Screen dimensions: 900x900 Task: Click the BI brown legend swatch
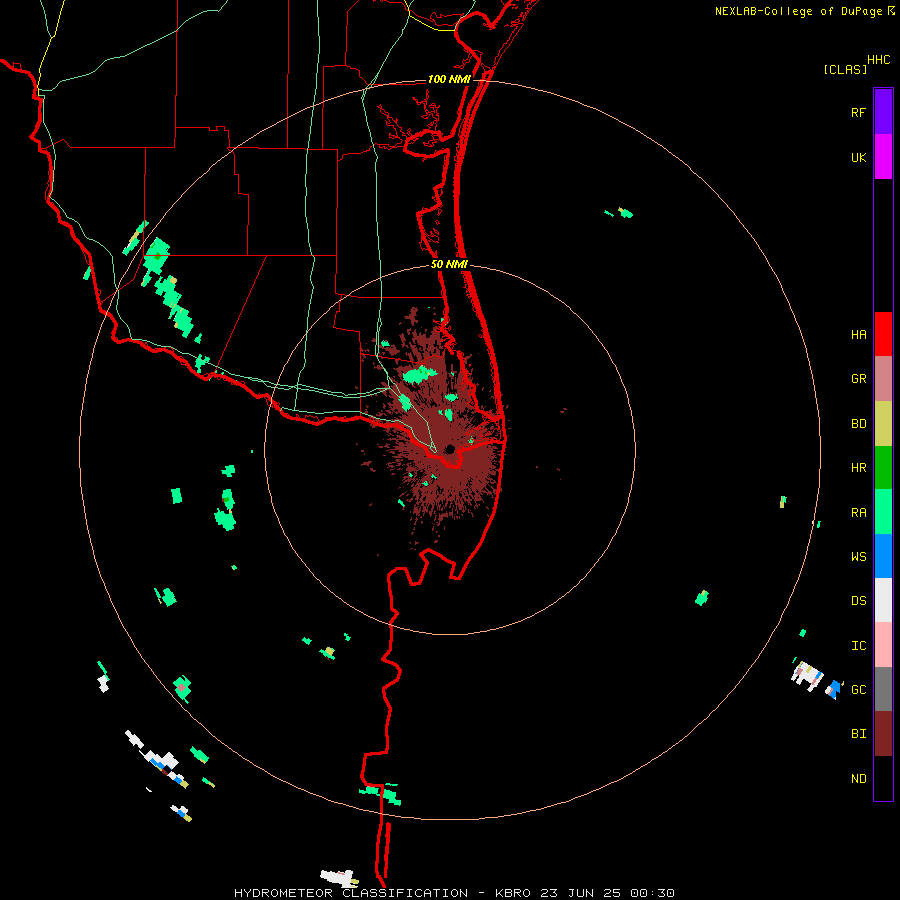point(883,734)
